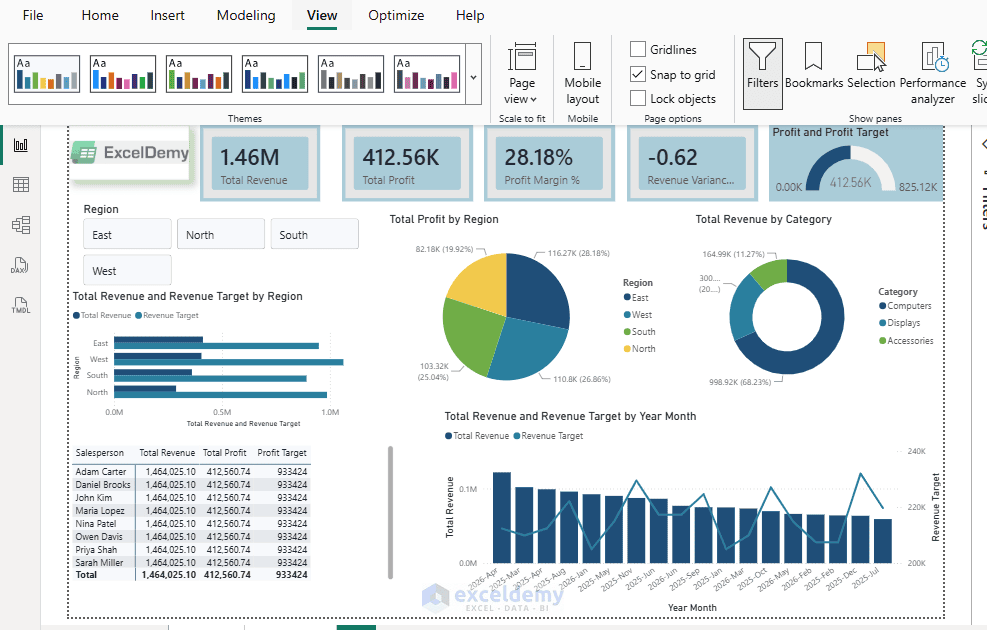Image resolution: width=987 pixels, height=630 pixels.
Task: Open the Selection pane
Action: (x=871, y=65)
